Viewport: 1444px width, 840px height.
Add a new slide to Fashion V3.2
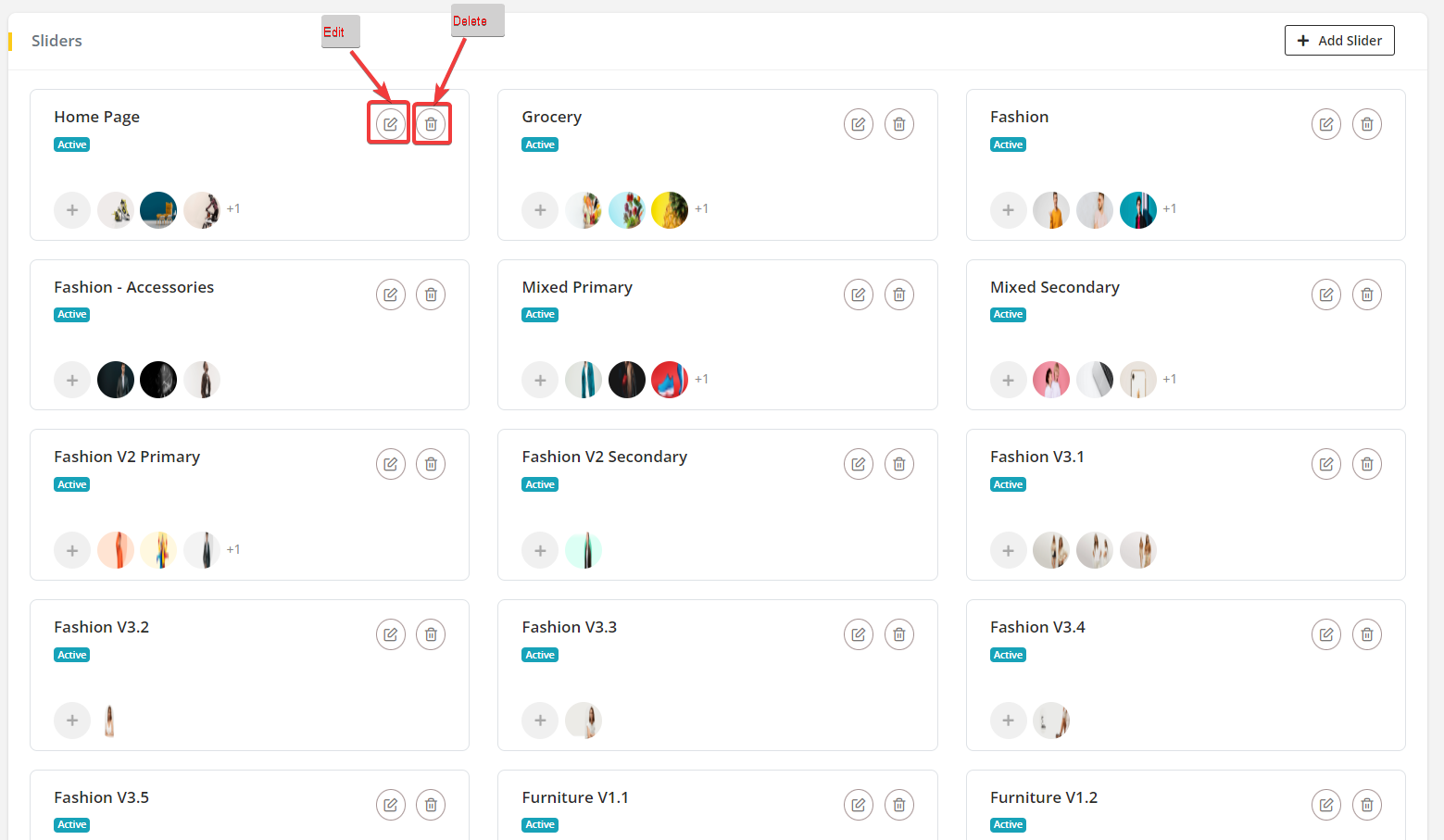[x=72, y=721]
